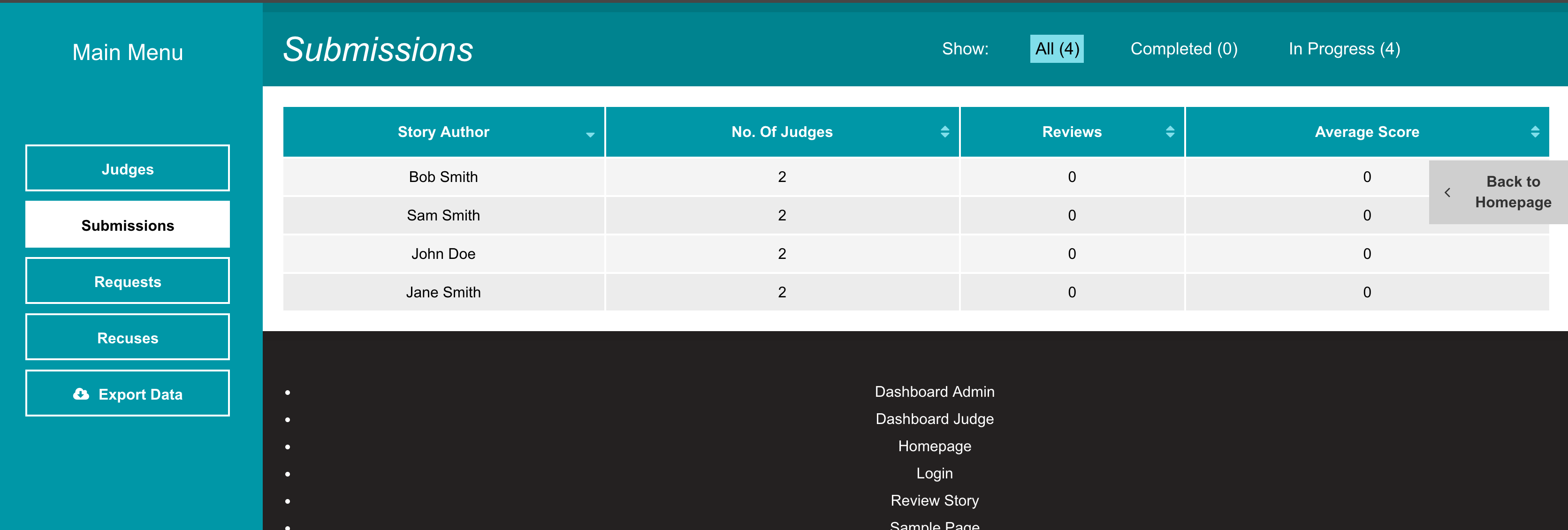The image size is (1568, 530).
Task: Select Submissions in the main menu
Action: click(127, 225)
